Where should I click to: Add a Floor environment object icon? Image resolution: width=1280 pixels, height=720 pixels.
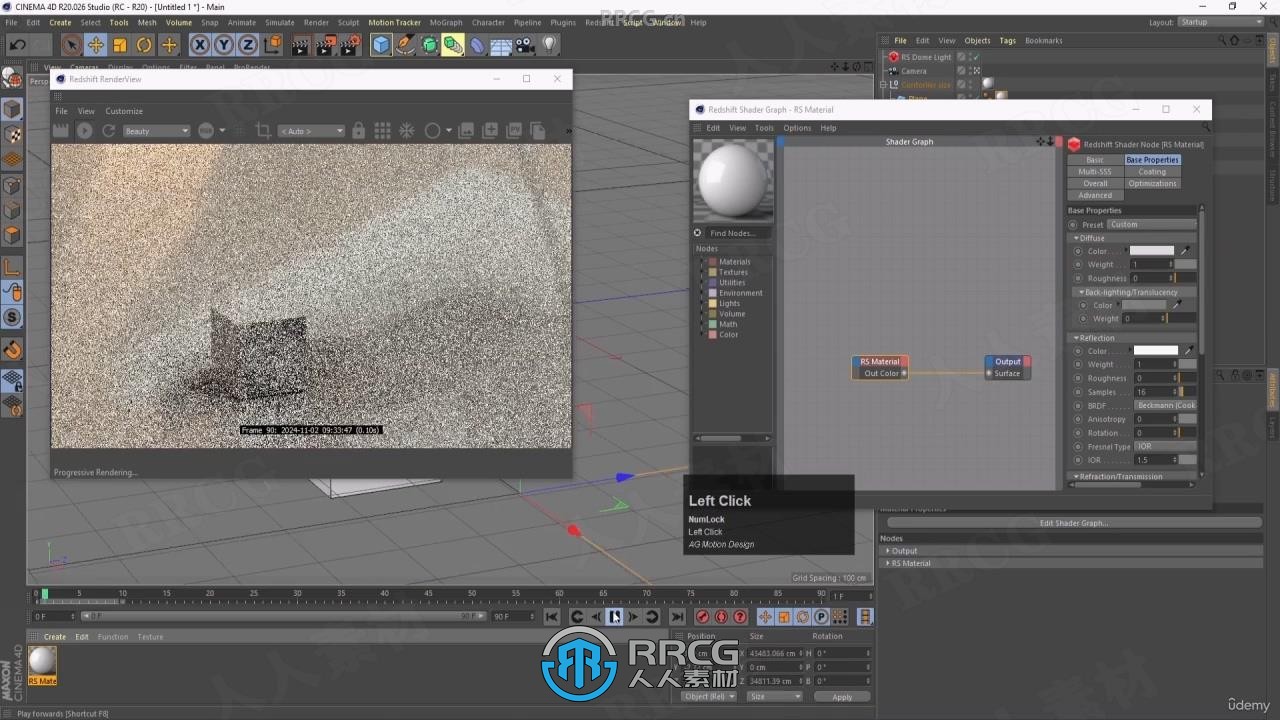[x=501, y=45]
